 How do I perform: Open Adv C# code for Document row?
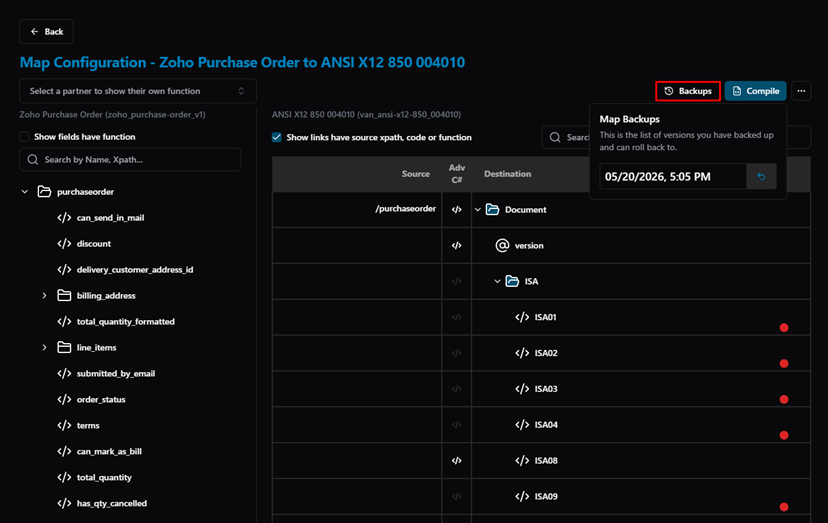click(457, 210)
